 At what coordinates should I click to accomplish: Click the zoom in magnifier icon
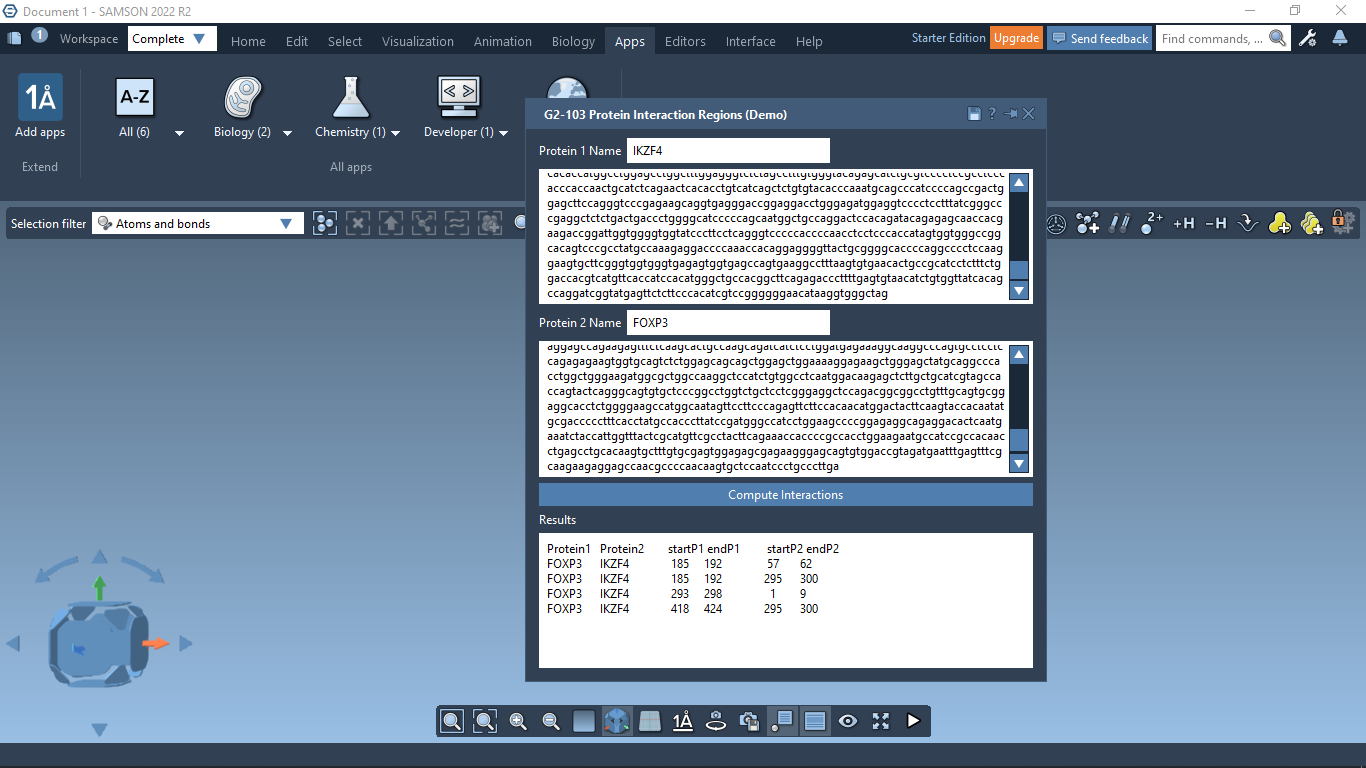click(x=518, y=721)
